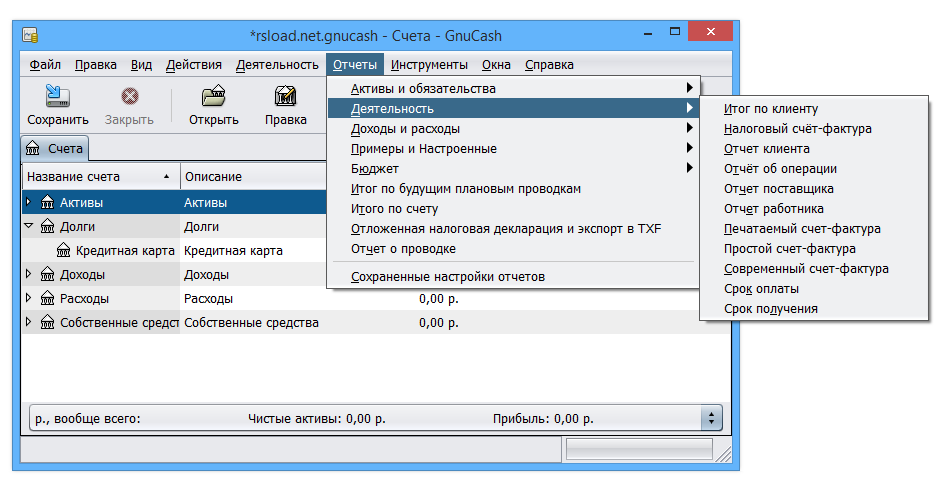Image resolution: width=952 pixels, height=499 pixels.
Task: Open Примеры и Настроенные submenu
Action: tap(514, 148)
